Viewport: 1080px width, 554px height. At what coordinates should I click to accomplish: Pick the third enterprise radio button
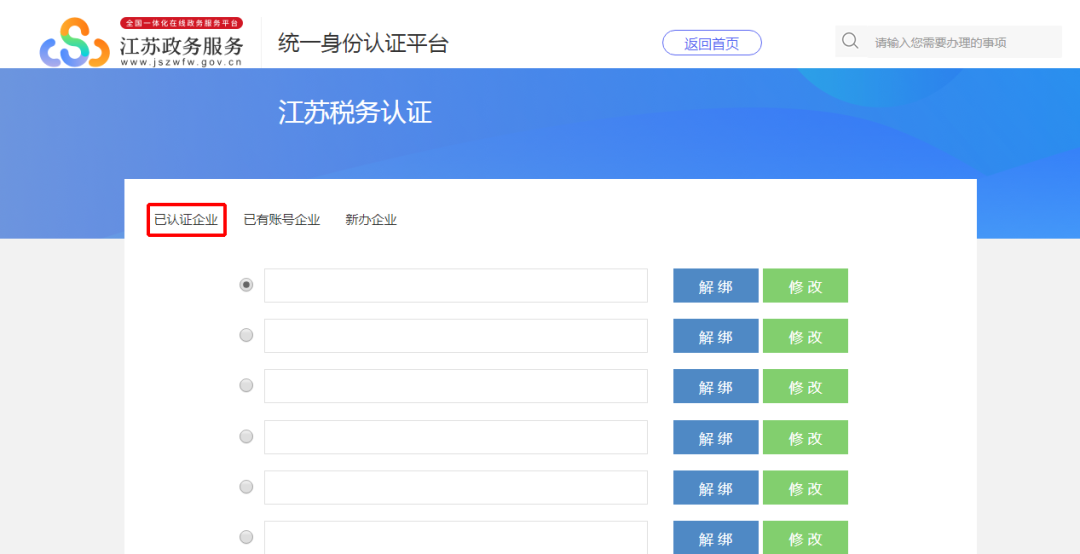[246, 385]
